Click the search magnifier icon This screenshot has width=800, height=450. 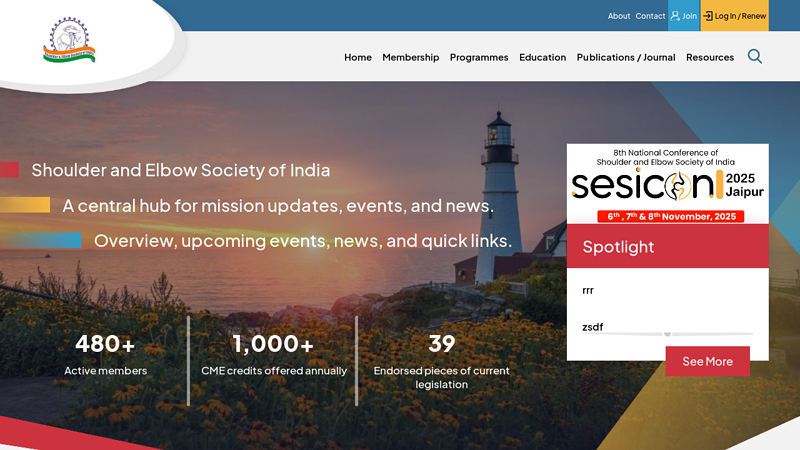click(x=755, y=56)
